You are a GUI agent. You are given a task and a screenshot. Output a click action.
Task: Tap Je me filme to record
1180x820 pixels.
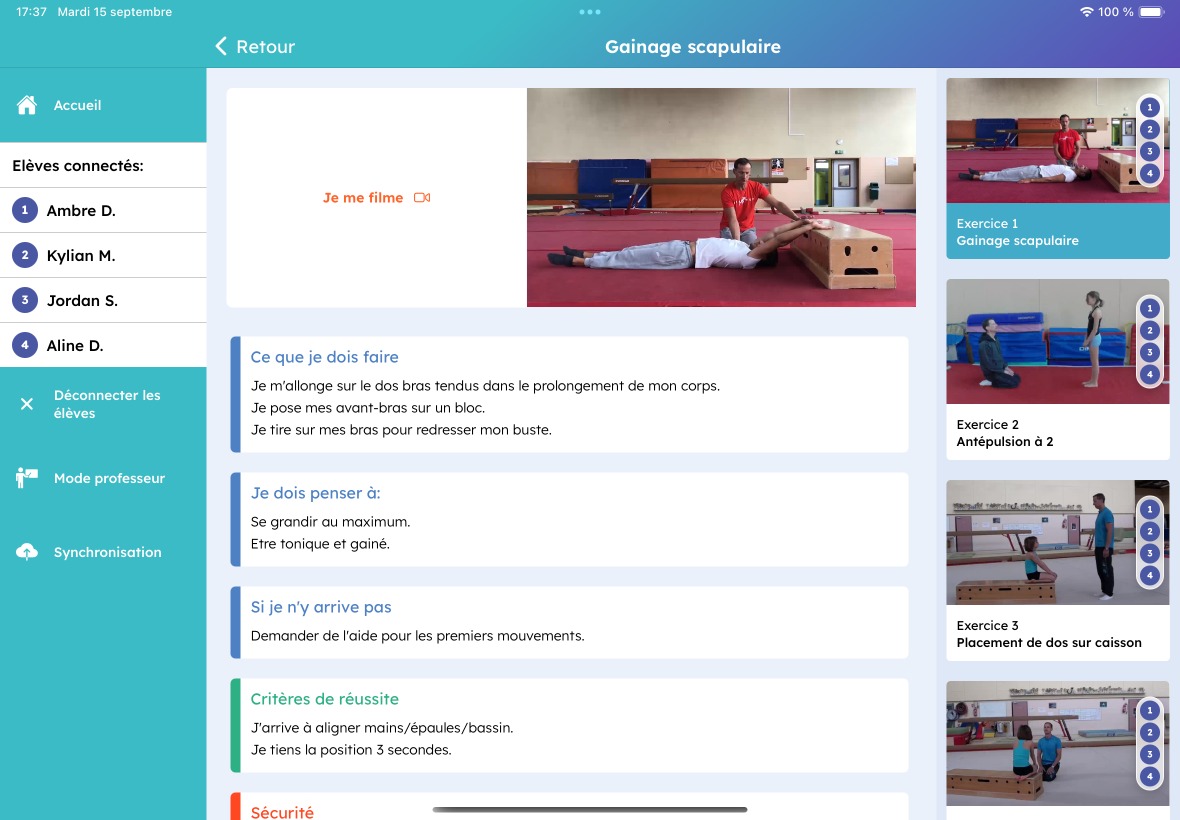coord(376,198)
